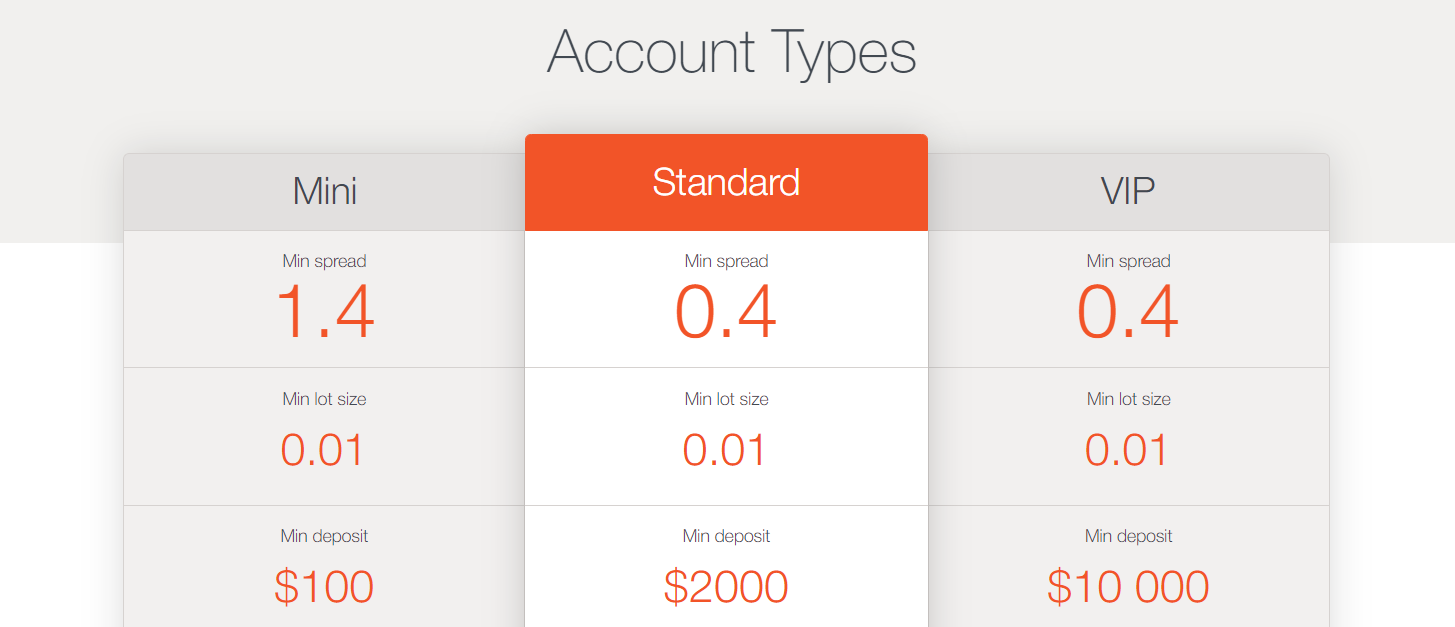This screenshot has height=627, width=1455.
Task: Click the VIP $10 000 min deposit value
Action: click(1128, 586)
